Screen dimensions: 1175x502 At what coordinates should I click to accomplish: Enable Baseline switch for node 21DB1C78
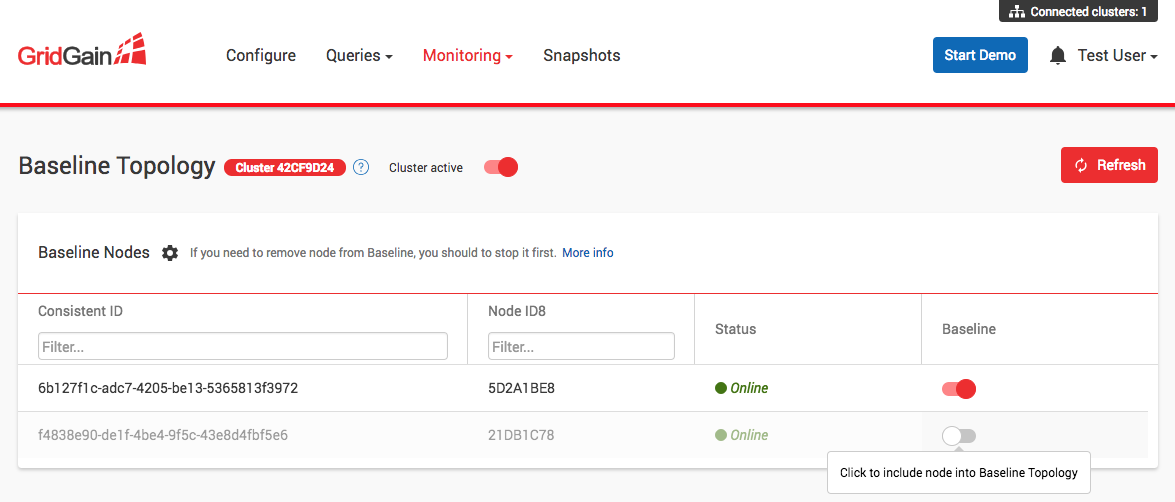(x=959, y=436)
